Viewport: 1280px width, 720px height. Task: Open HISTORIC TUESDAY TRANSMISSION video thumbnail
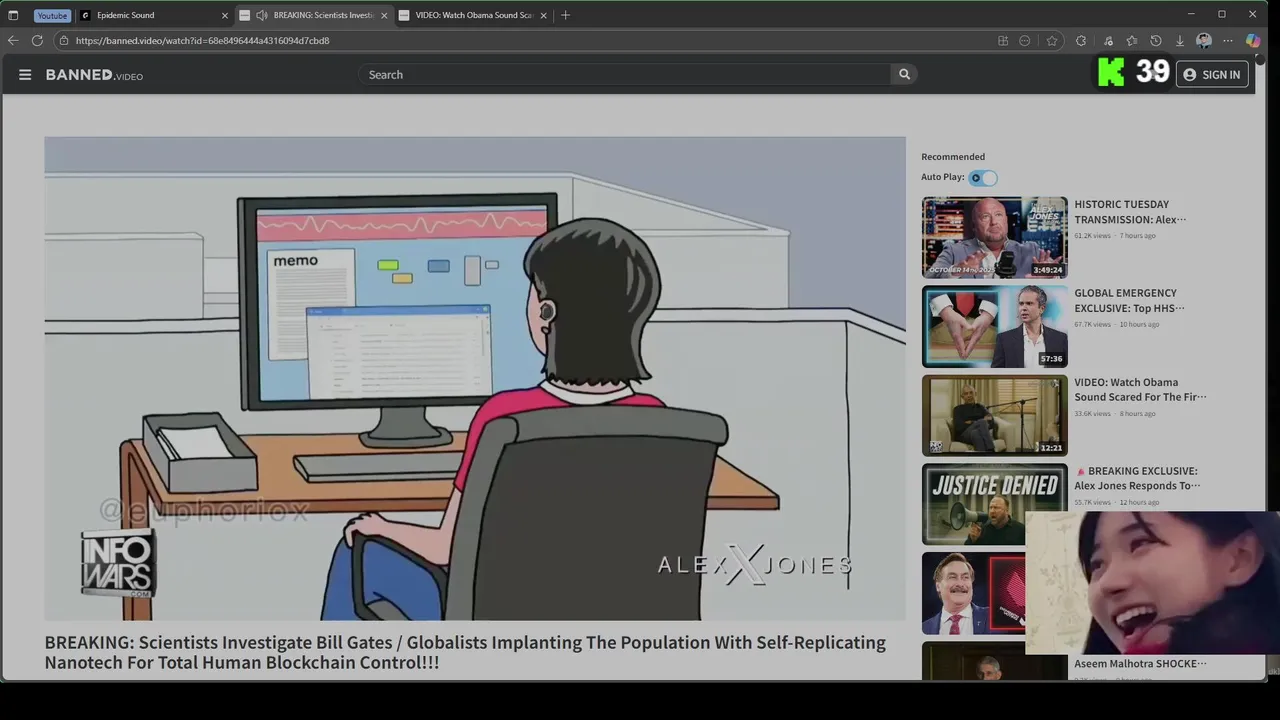(x=994, y=237)
